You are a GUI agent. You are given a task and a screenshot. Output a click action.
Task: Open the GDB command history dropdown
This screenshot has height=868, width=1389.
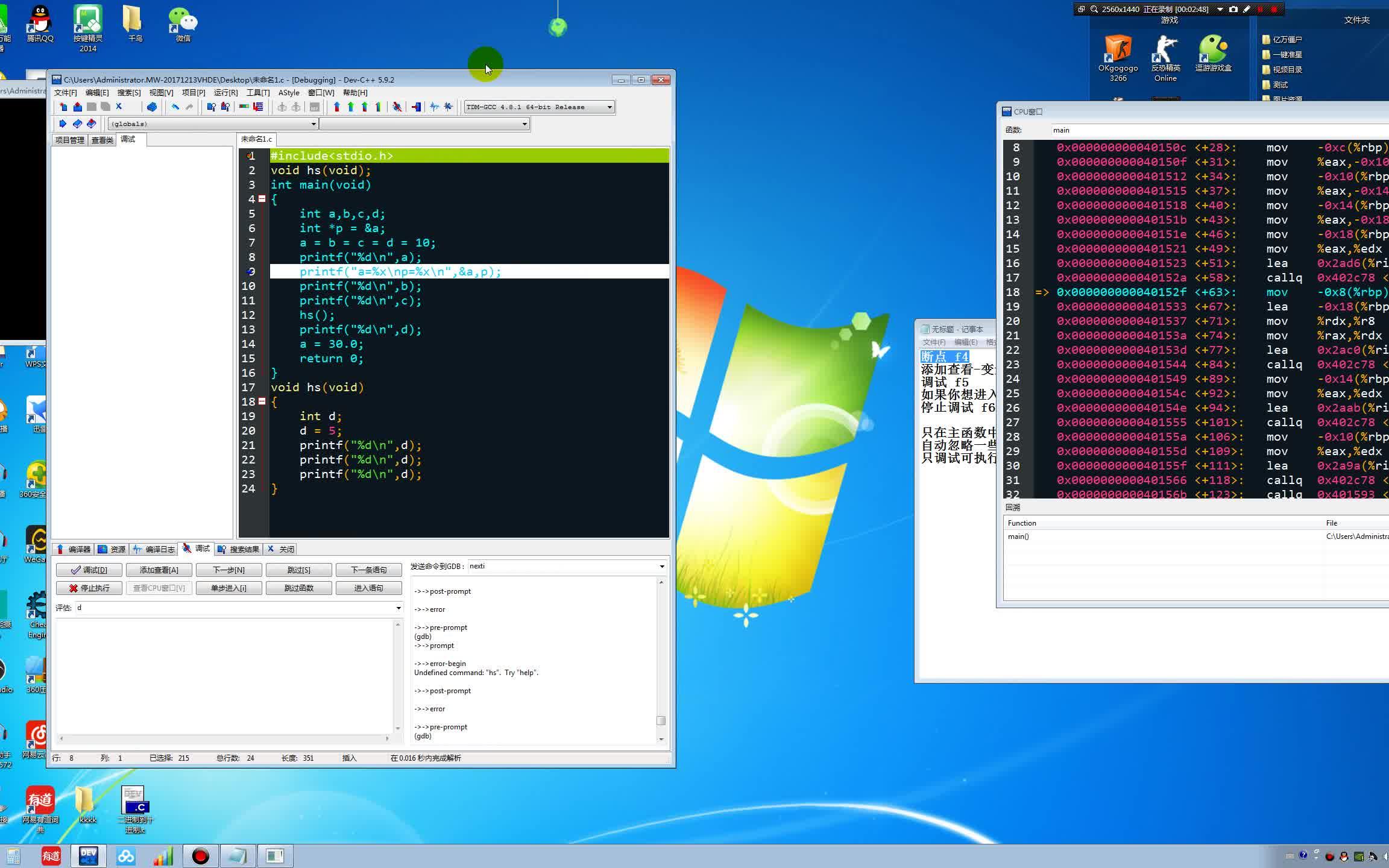point(661,567)
